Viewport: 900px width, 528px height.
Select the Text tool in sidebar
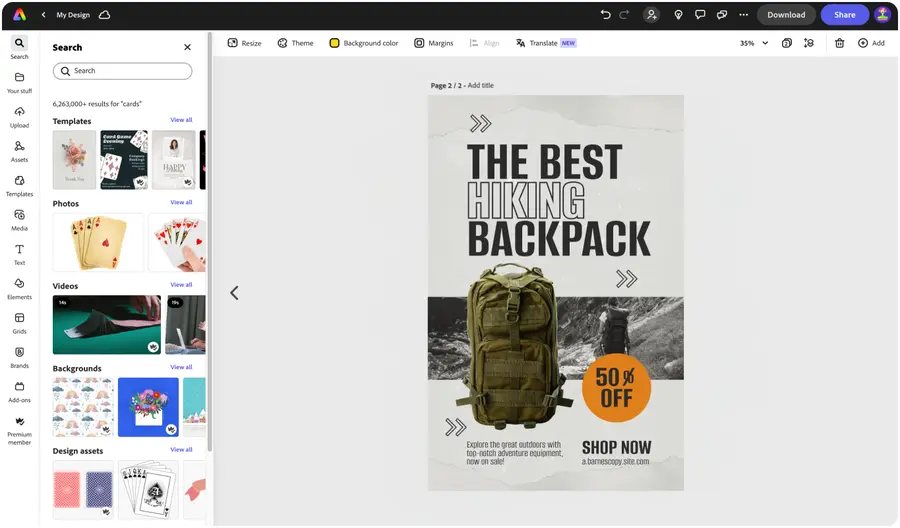(19, 254)
